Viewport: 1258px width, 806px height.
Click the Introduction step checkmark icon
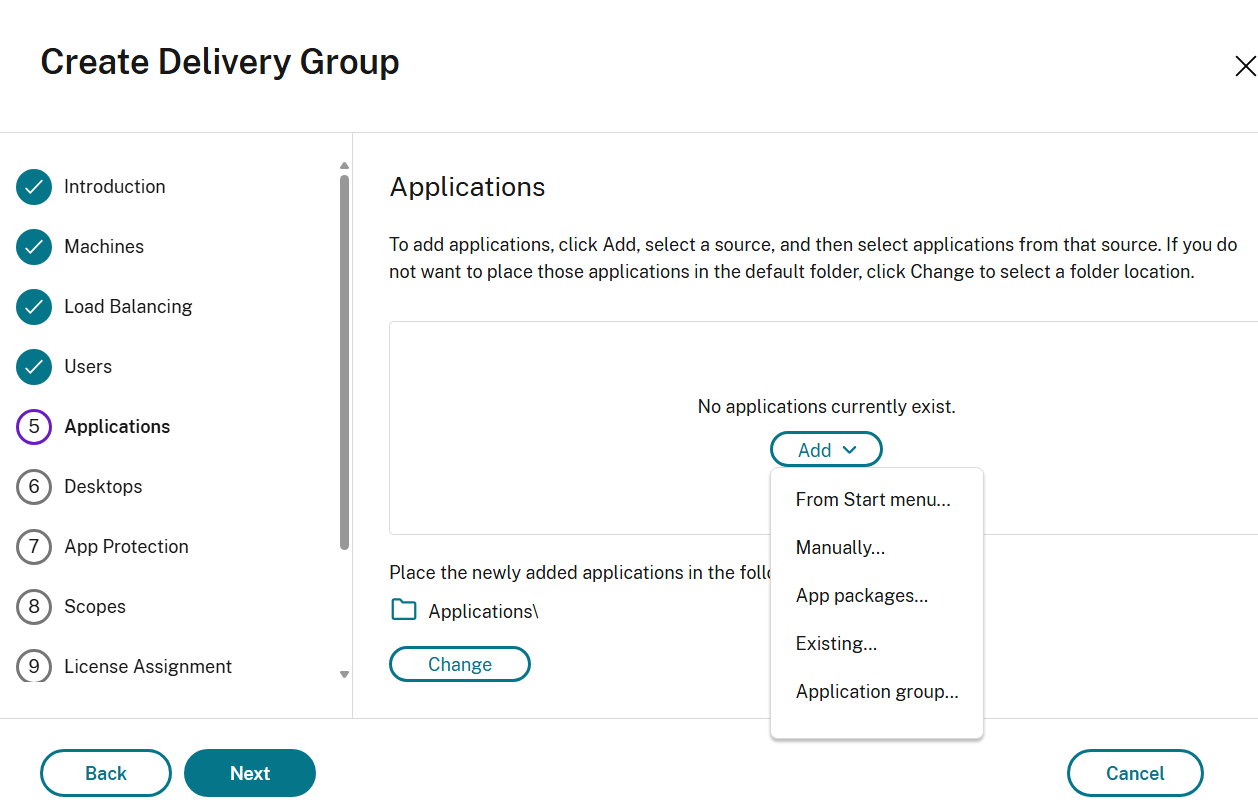34,187
